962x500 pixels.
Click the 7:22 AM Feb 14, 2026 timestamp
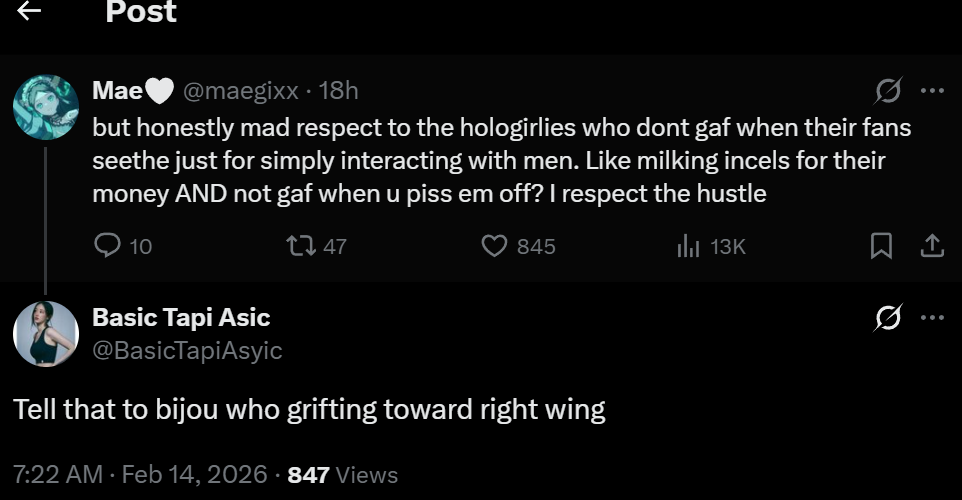tap(140, 474)
